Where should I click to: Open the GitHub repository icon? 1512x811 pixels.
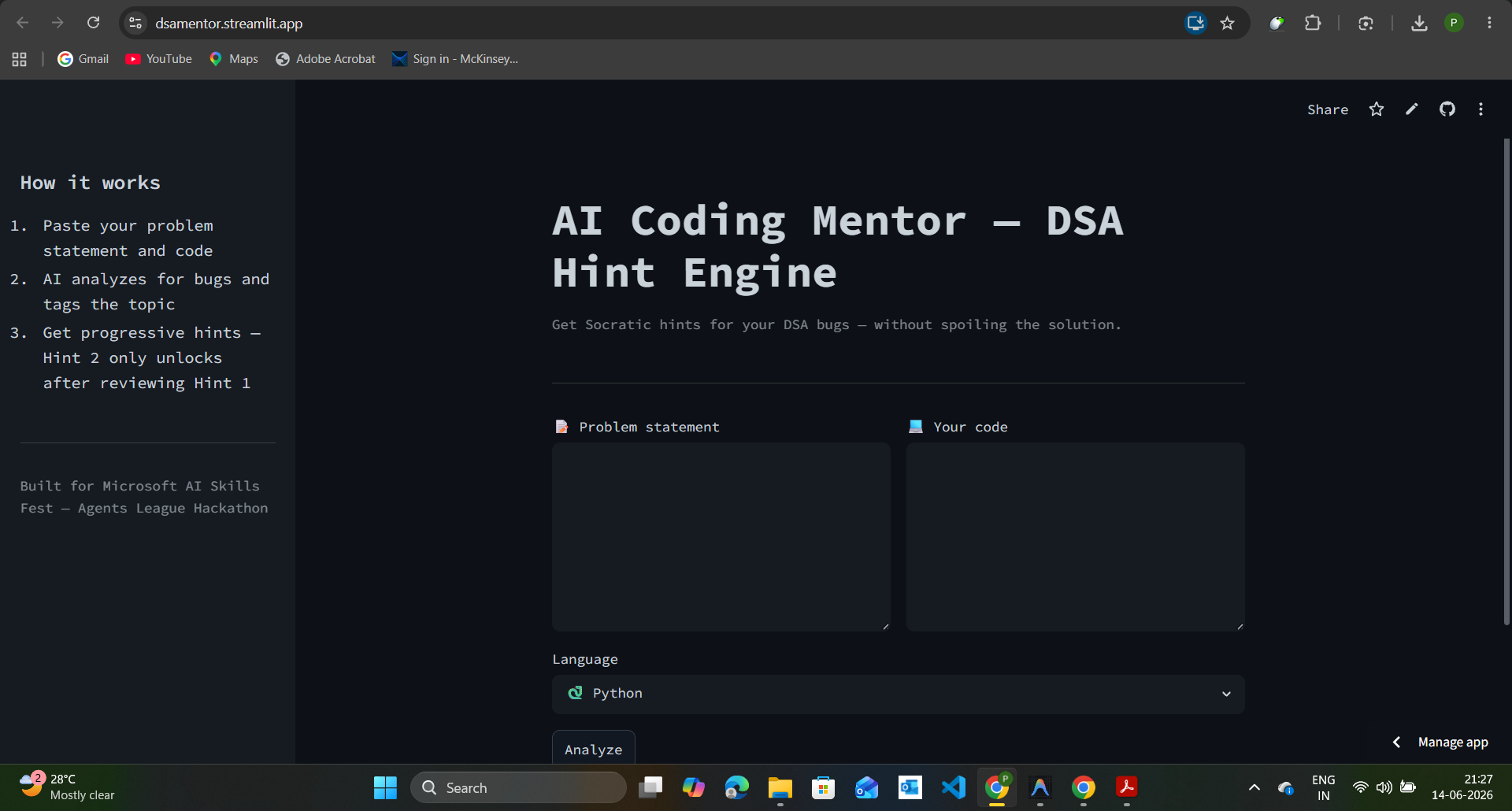pos(1447,109)
